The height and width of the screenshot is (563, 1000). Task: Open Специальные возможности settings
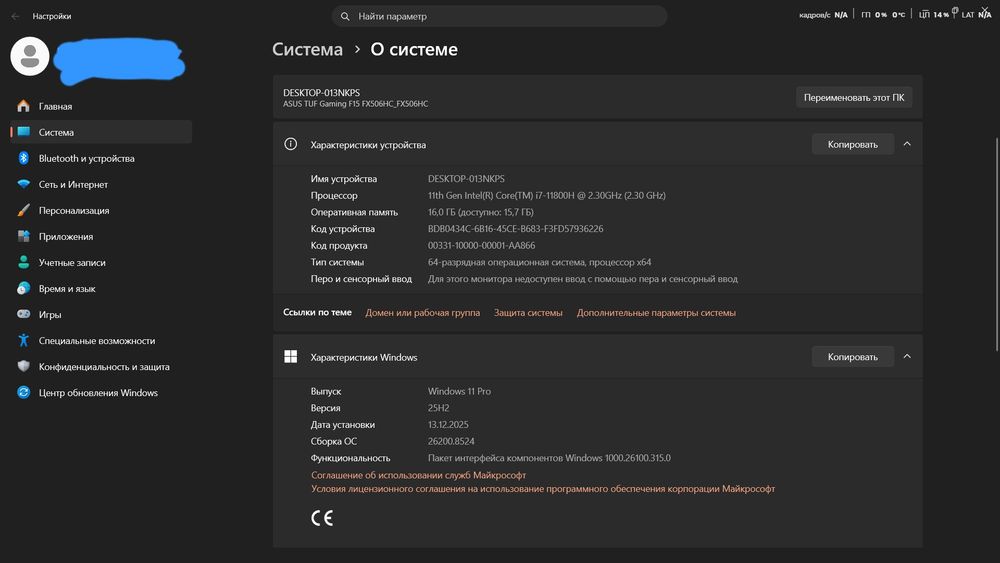[101, 340]
